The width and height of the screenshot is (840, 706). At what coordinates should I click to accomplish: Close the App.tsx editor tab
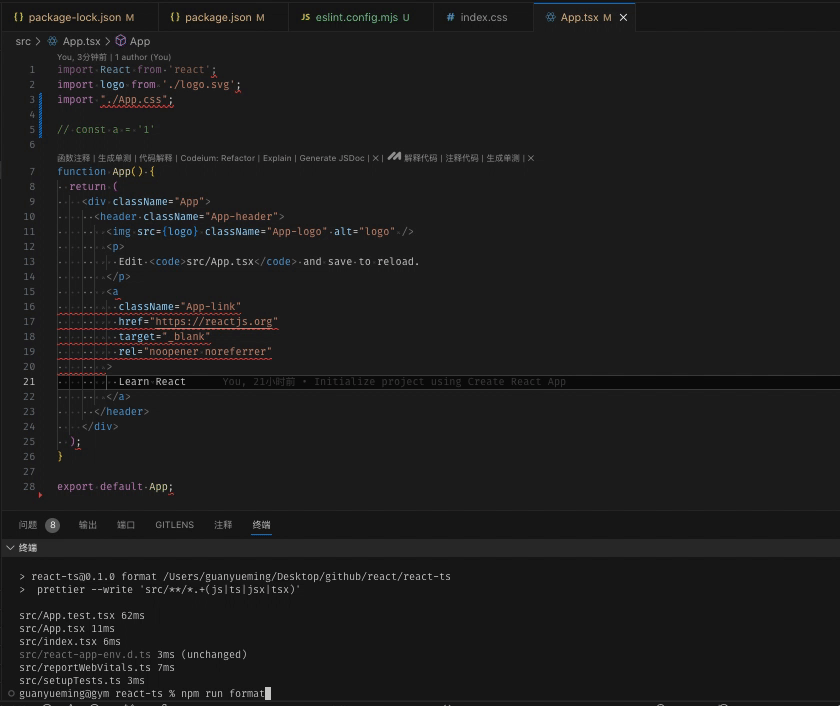click(x=623, y=16)
